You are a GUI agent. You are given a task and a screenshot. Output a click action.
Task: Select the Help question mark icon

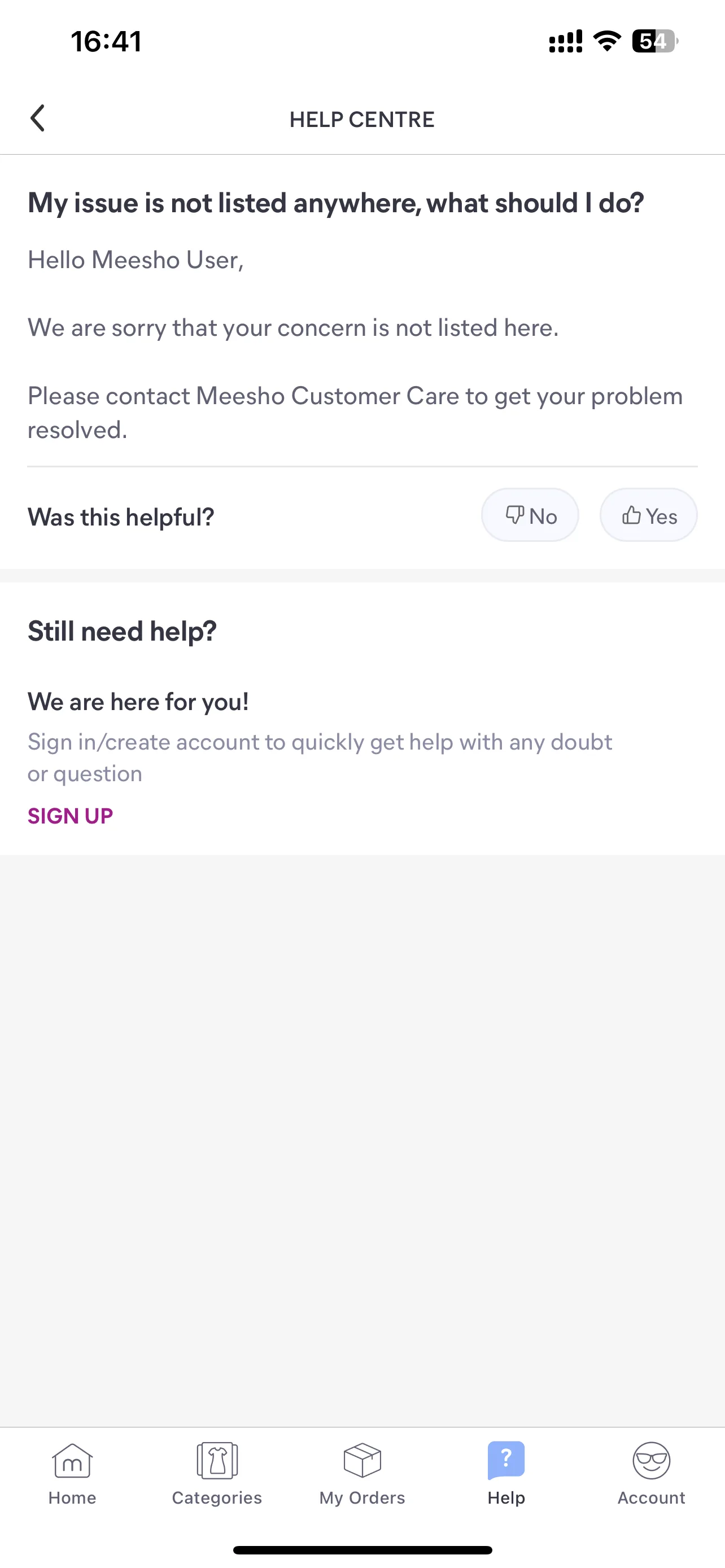point(506,1460)
